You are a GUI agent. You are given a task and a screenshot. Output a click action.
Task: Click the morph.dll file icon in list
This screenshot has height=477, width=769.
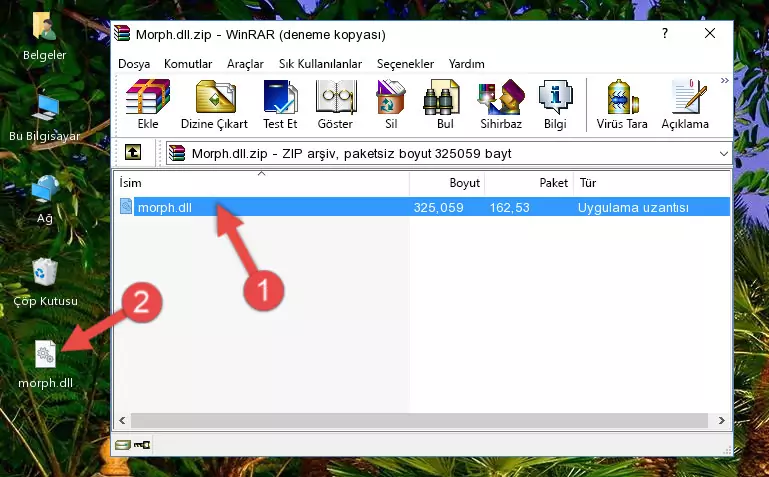pyautogui.click(x=126, y=206)
